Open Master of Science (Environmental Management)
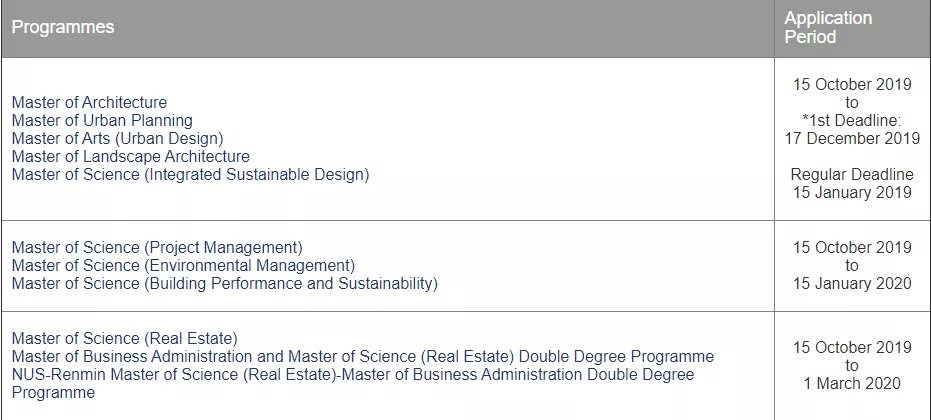This screenshot has width=931, height=420. (183, 266)
